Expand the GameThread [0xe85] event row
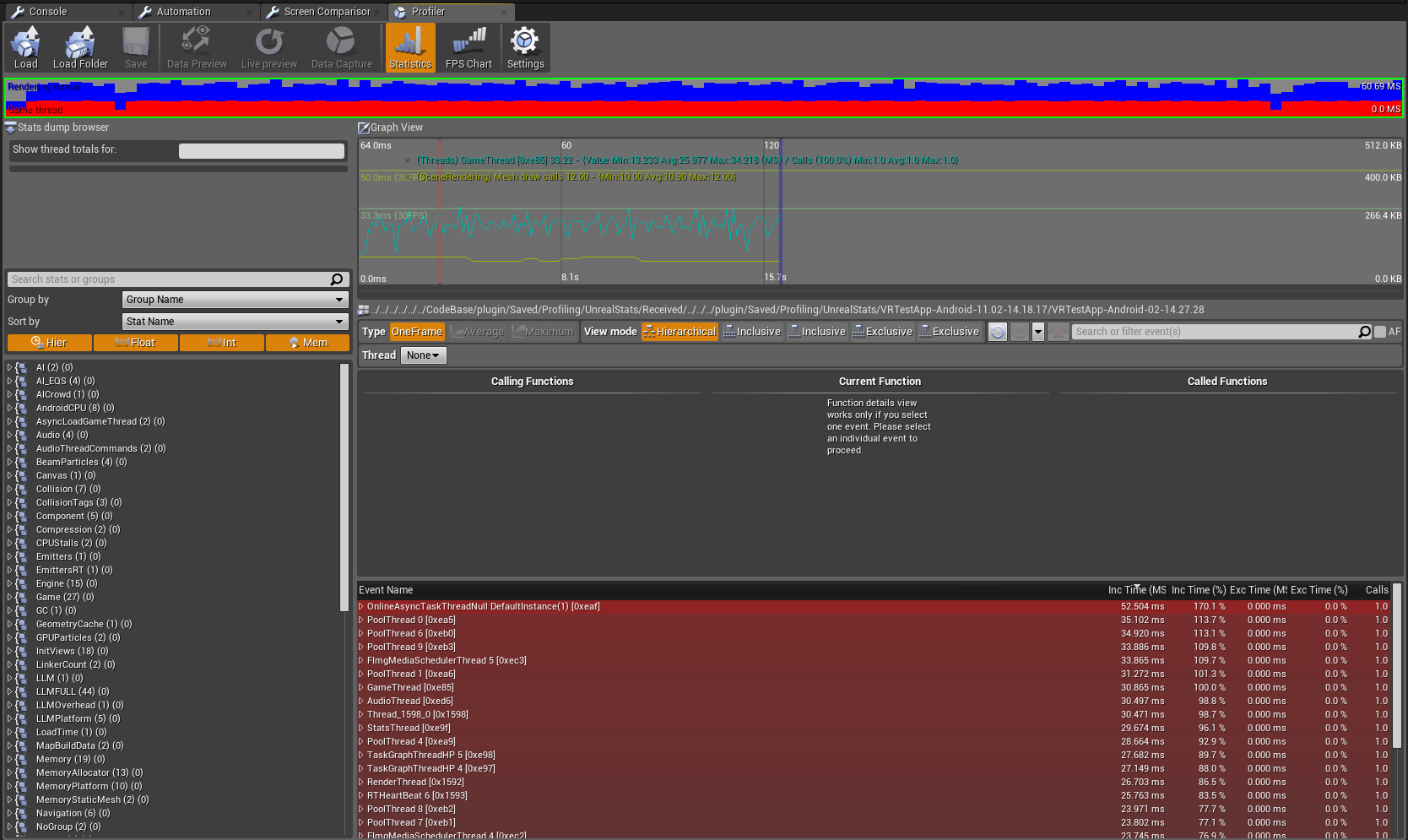The image size is (1408, 840). [361, 687]
